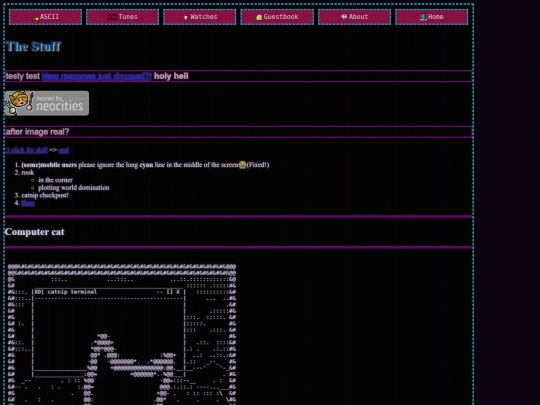Visit the Guestbook page

point(277,17)
